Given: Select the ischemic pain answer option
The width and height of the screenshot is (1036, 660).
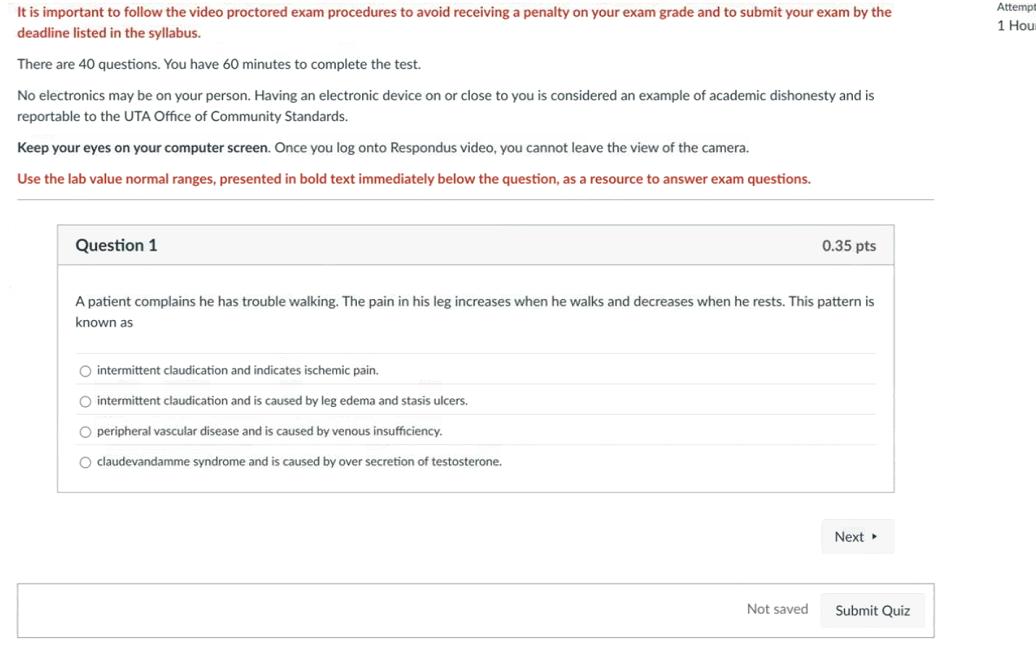Looking at the screenshot, I should coord(86,371).
